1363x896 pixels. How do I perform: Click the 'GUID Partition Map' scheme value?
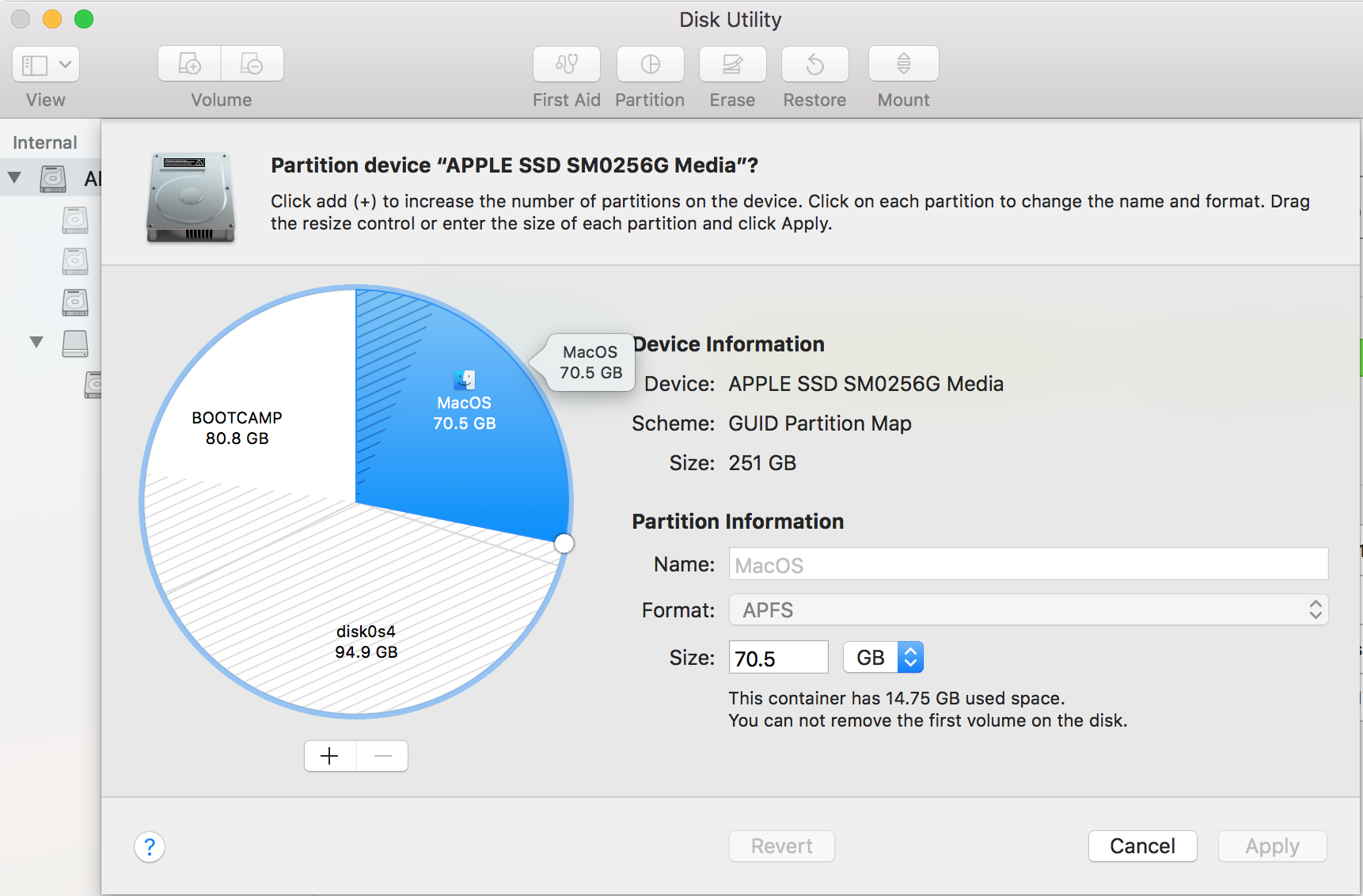coord(820,423)
